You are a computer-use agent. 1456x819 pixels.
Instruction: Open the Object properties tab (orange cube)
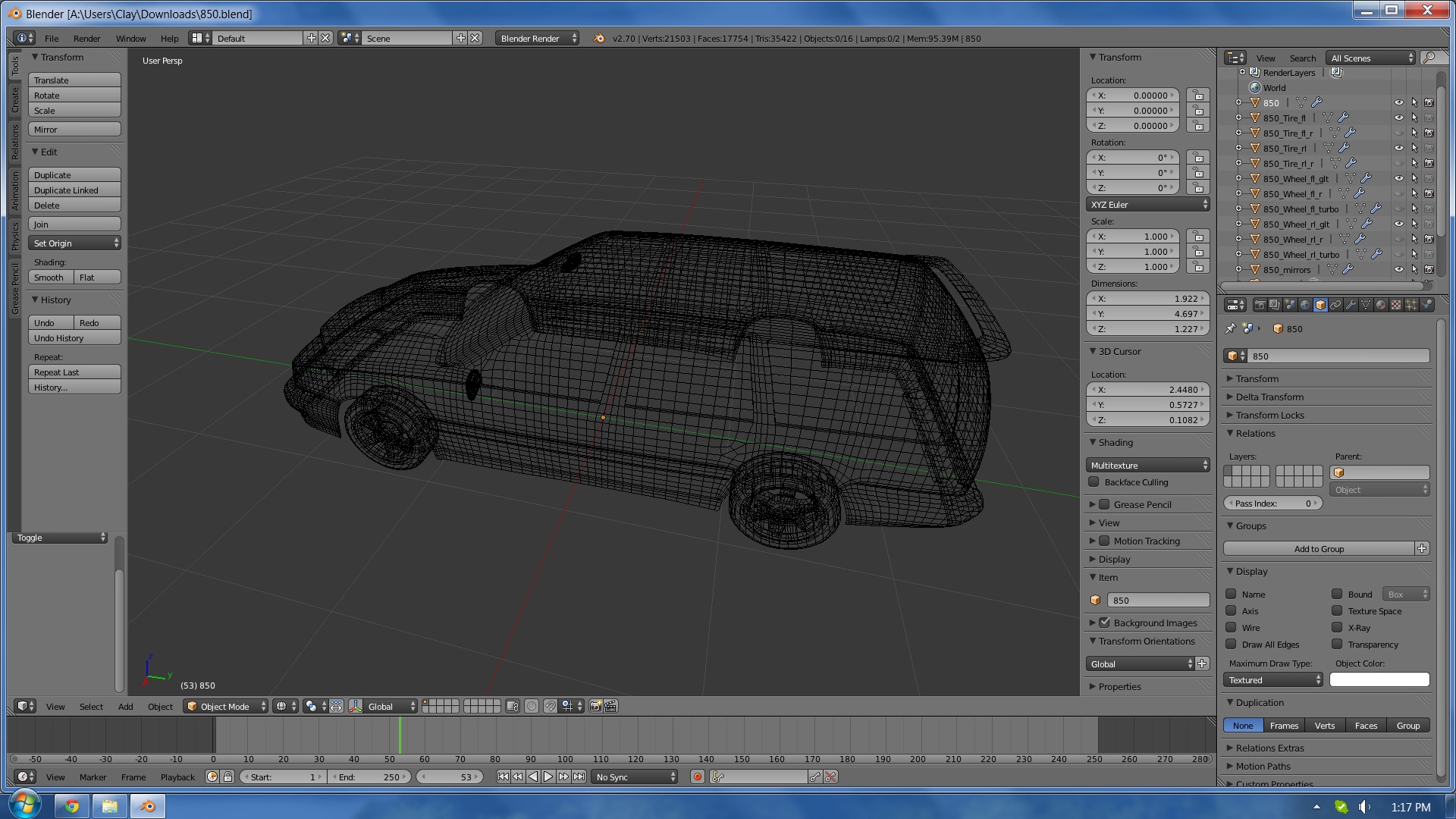point(1320,305)
